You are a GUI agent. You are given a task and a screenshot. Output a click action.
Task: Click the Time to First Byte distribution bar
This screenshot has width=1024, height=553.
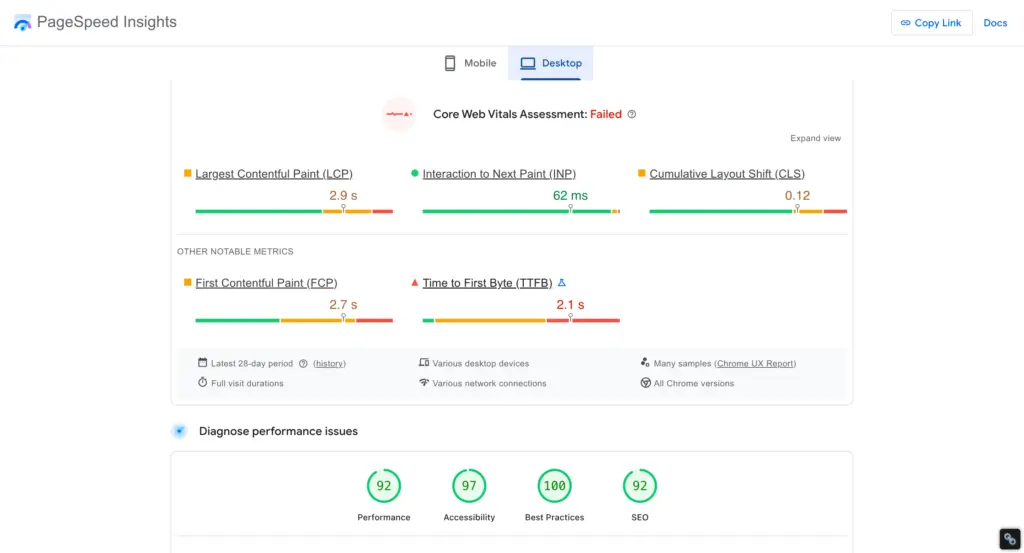click(x=520, y=320)
